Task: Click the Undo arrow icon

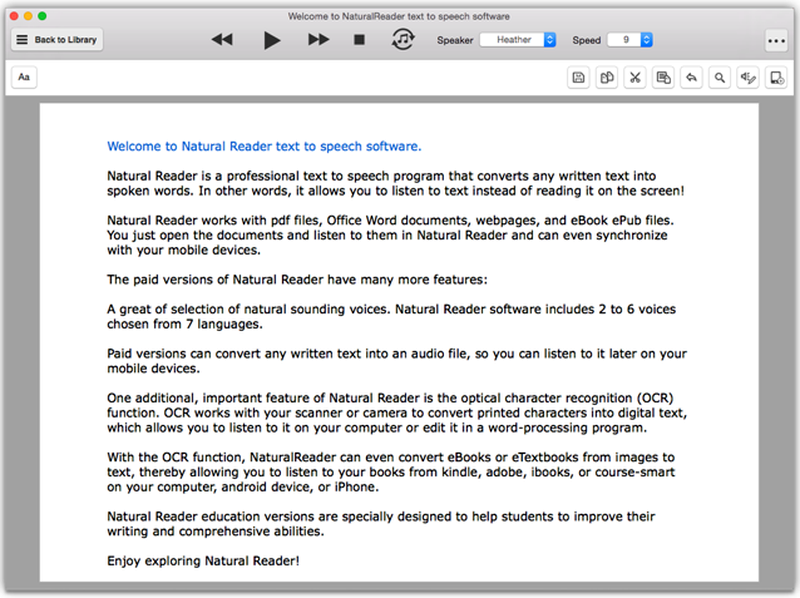Action: (x=691, y=77)
